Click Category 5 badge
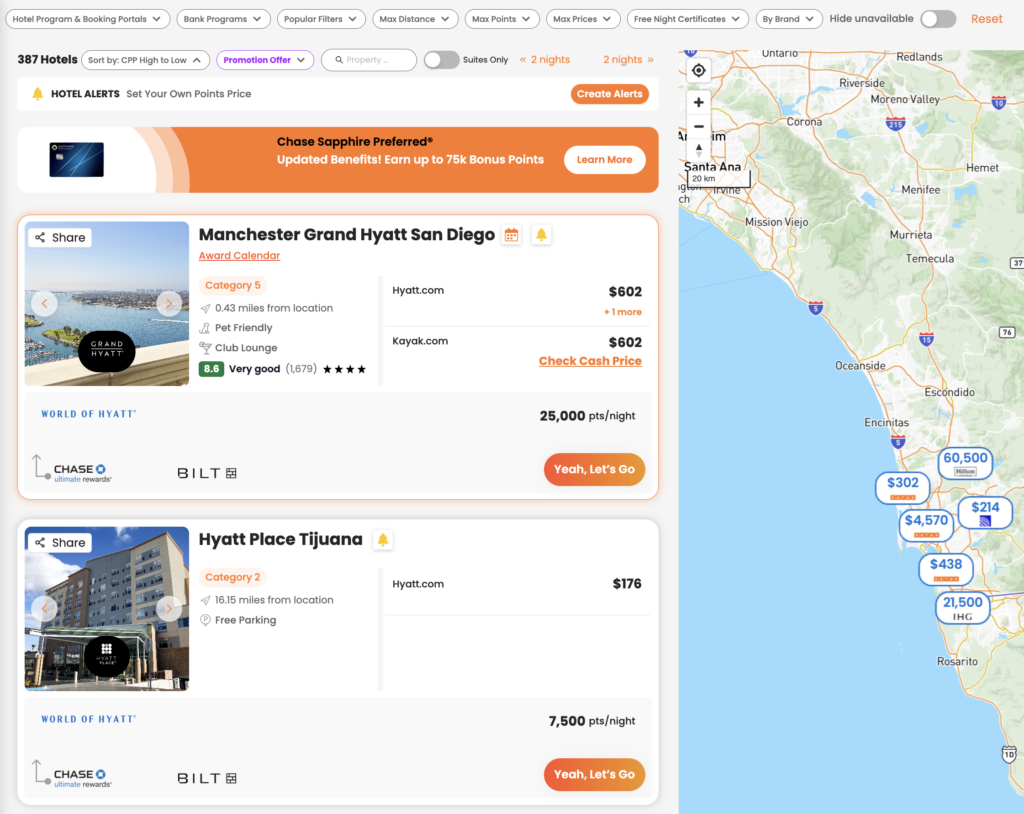Screen dimensions: 1024x814 click(x=232, y=285)
